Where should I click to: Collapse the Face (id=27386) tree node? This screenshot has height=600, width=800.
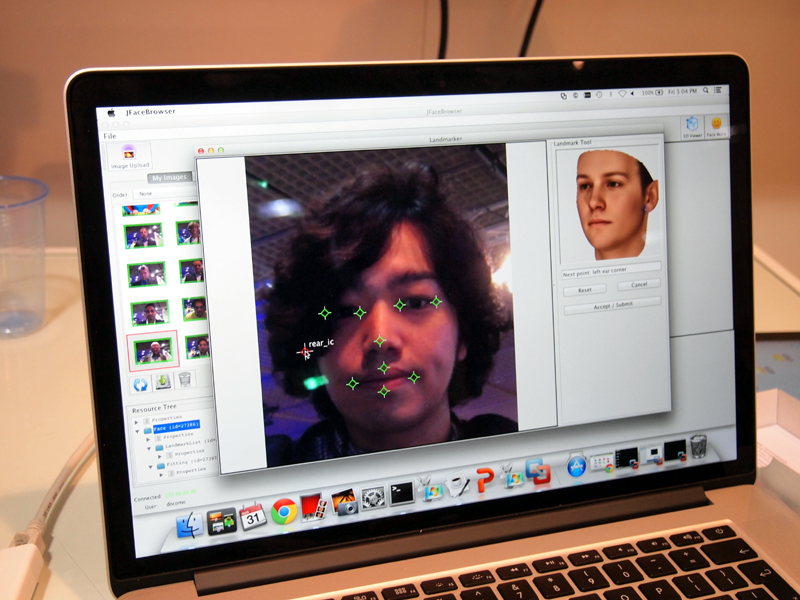pyautogui.click(x=137, y=431)
